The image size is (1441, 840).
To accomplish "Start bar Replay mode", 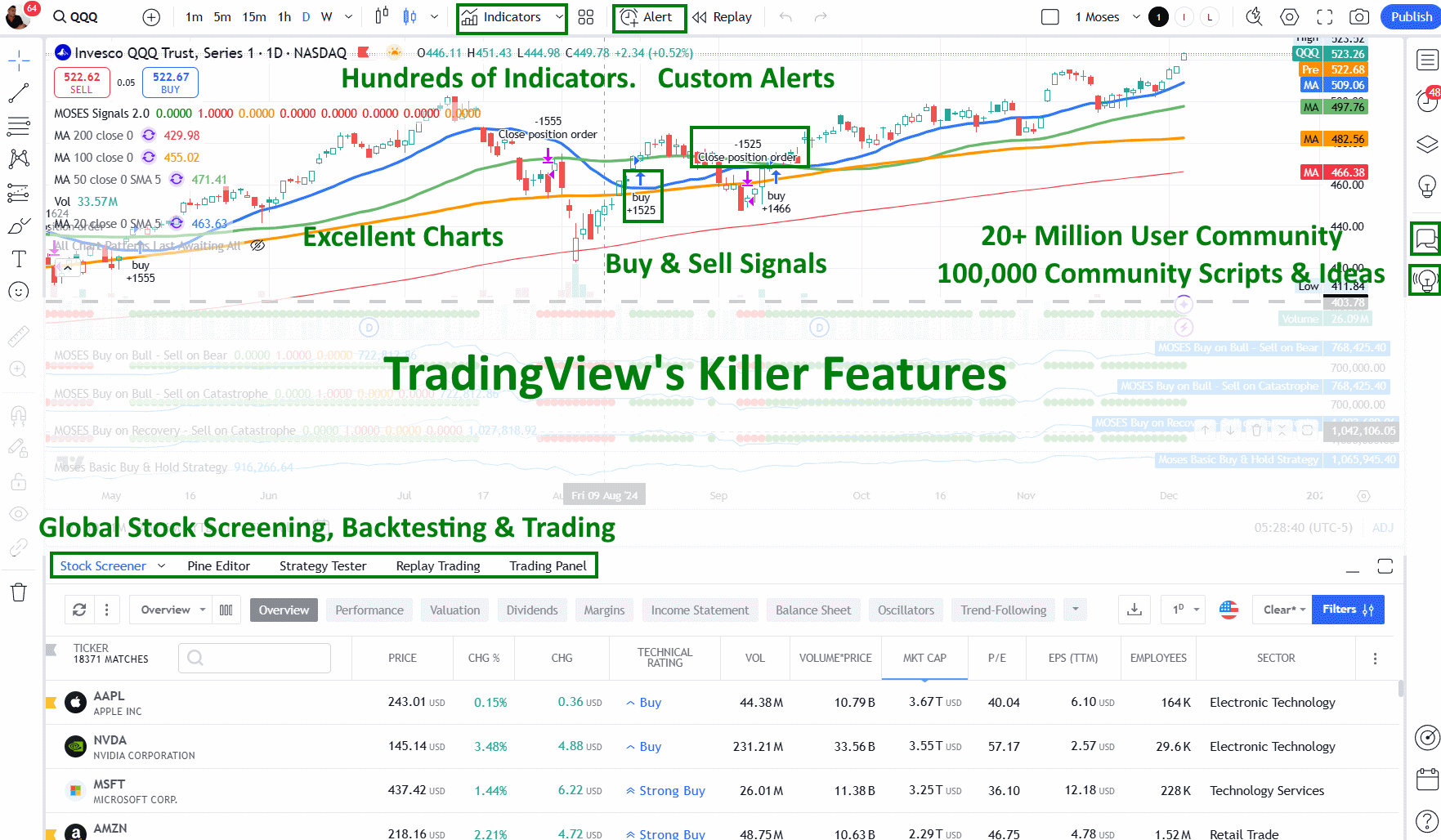I will (722, 17).
